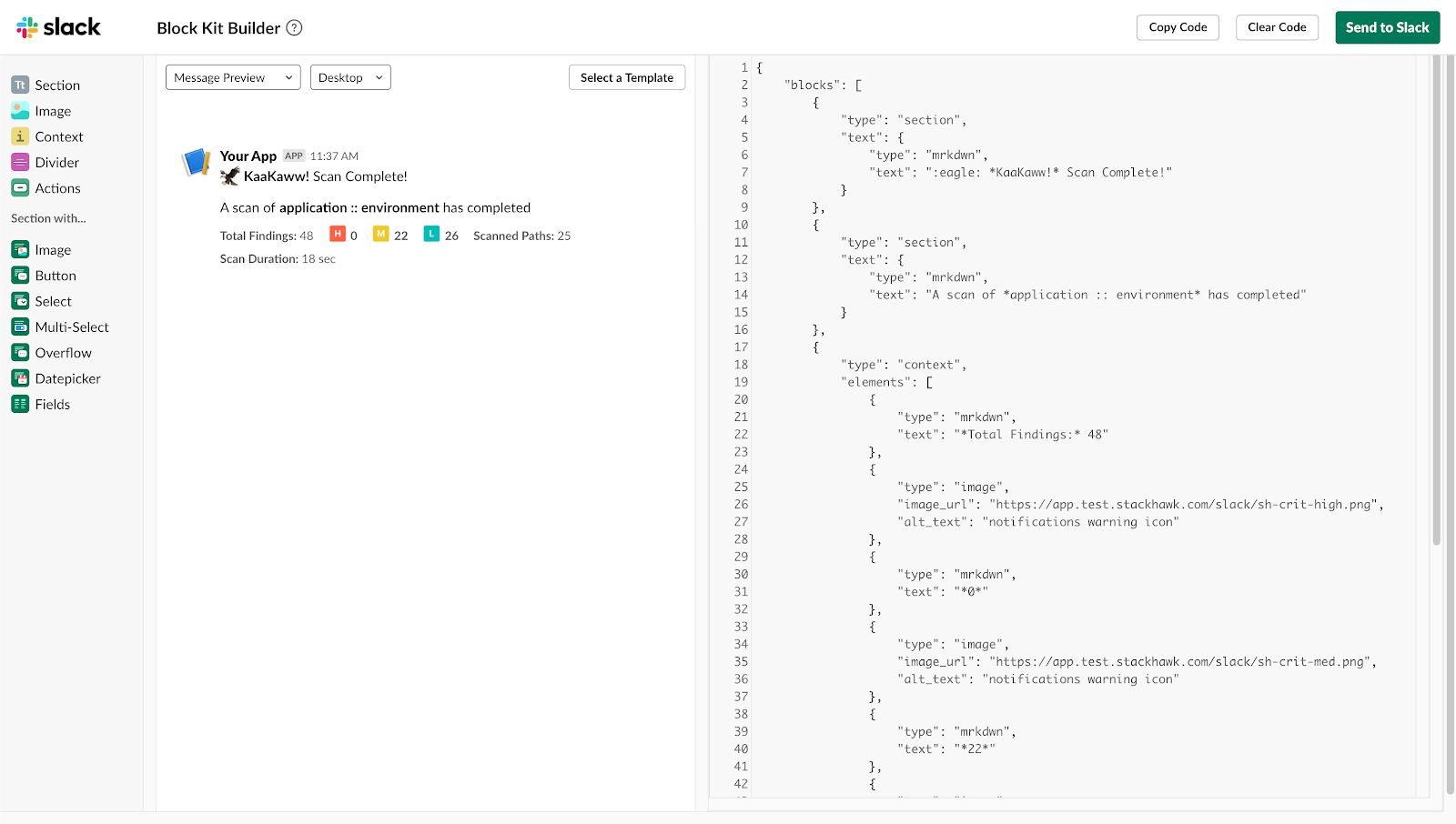
Task: Open the Message Preview dropdown
Action: pyautogui.click(x=233, y=77)
